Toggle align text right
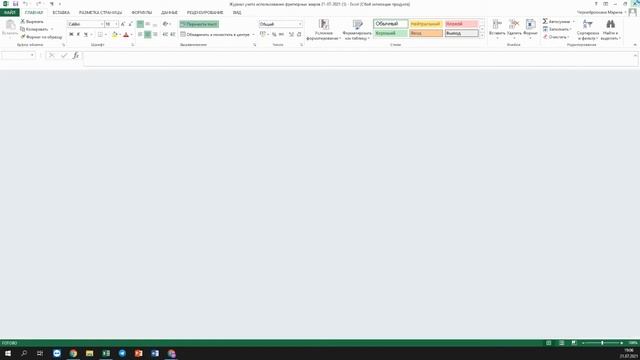 (x=155, y=35)
